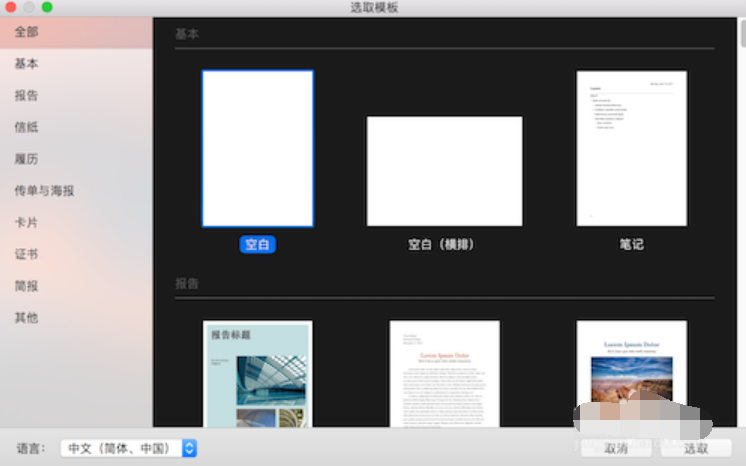Select the 空白 blank portrait template thumbnail
The image size is (746, 466).
tap(257, 149)
